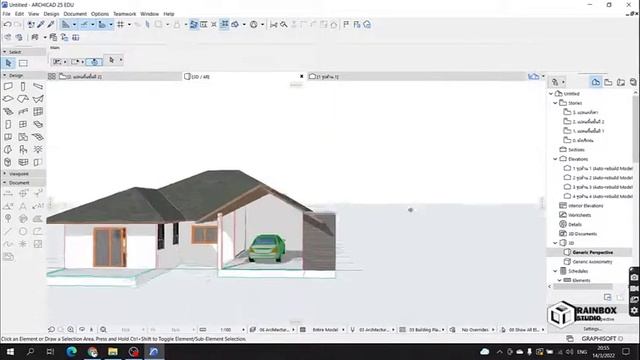Open the Guide Lines dropdown arrow
This screenshot has height=360, width=640.
[x=74, y=24]
